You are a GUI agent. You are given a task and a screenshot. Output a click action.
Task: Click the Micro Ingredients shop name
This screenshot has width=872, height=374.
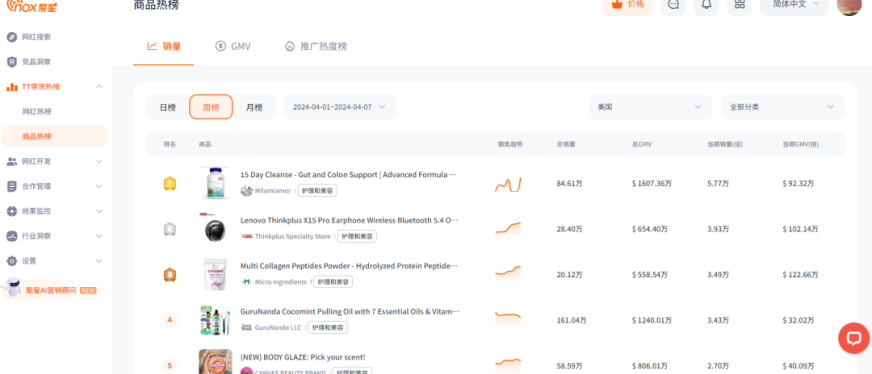(x=281, y=282)
